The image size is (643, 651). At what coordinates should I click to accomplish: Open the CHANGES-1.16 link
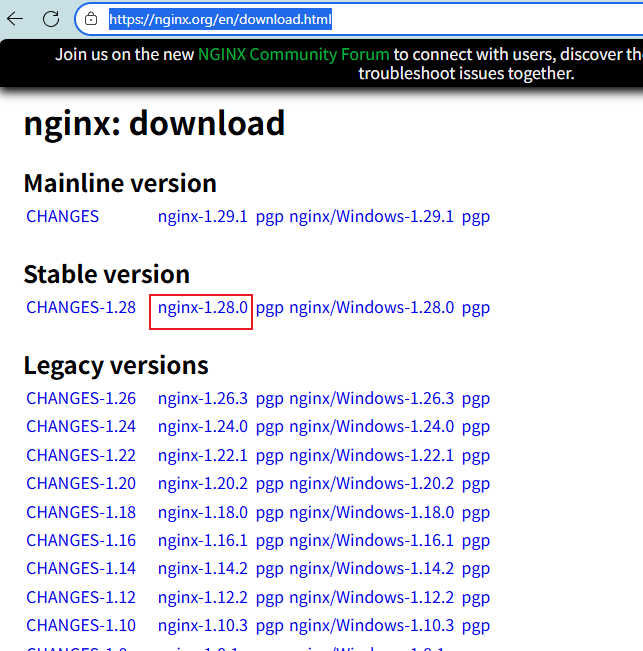(81, 540)
